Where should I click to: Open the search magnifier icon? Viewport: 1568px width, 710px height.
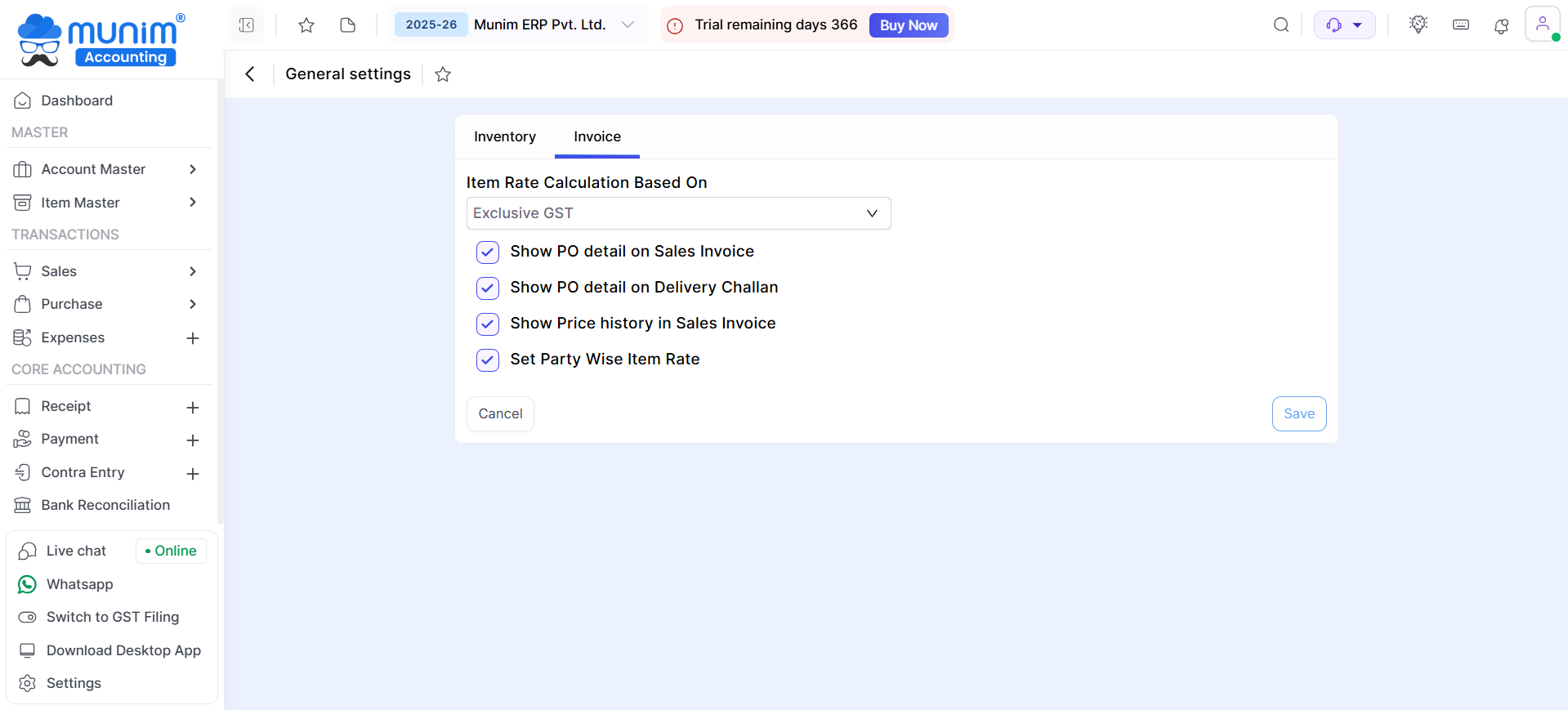[x=1280, y=25]
